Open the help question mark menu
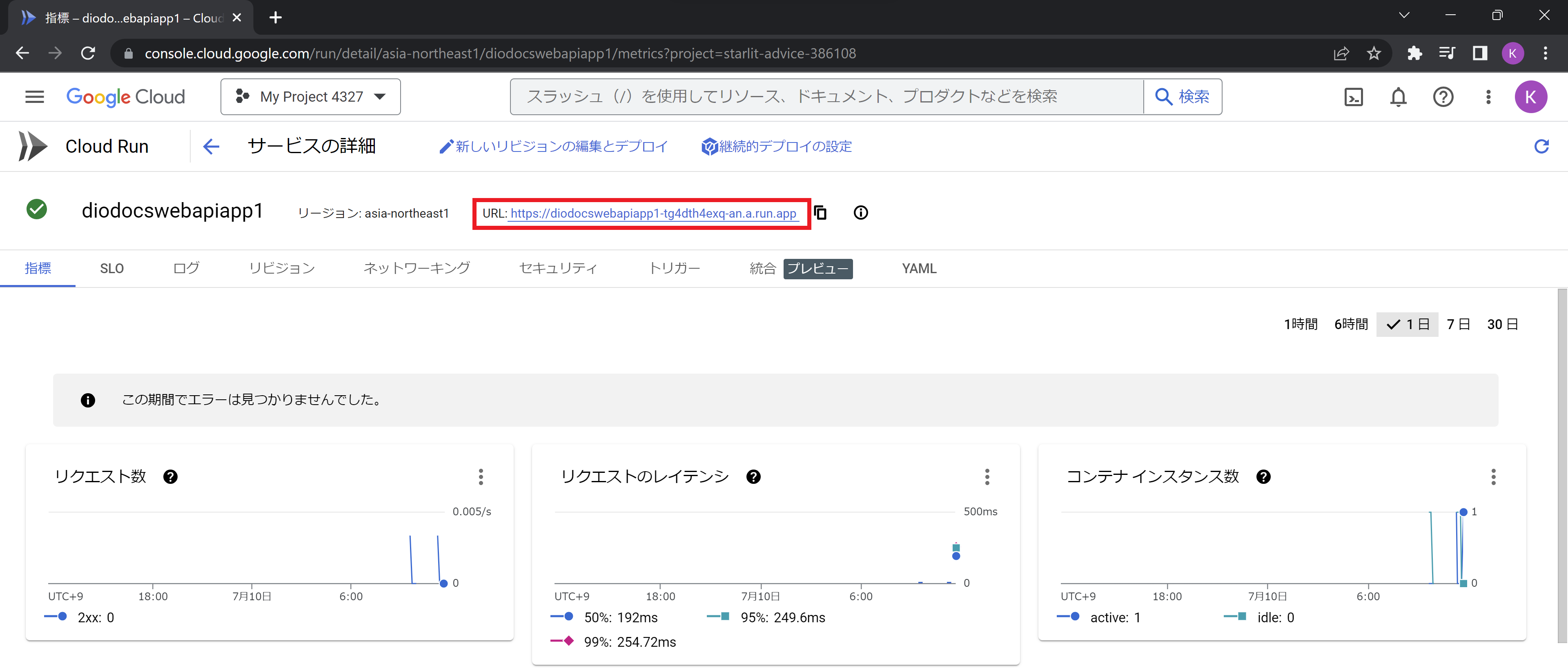The height and width of the screenshot is (668, 1568). (x=1443, y=97)
